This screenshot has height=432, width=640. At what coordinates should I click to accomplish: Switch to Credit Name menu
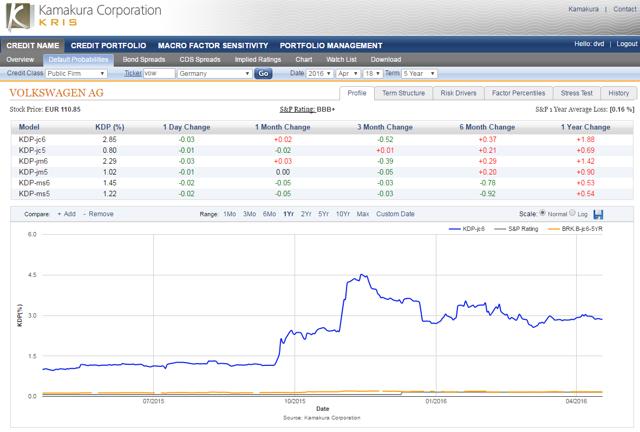point(33,45)
